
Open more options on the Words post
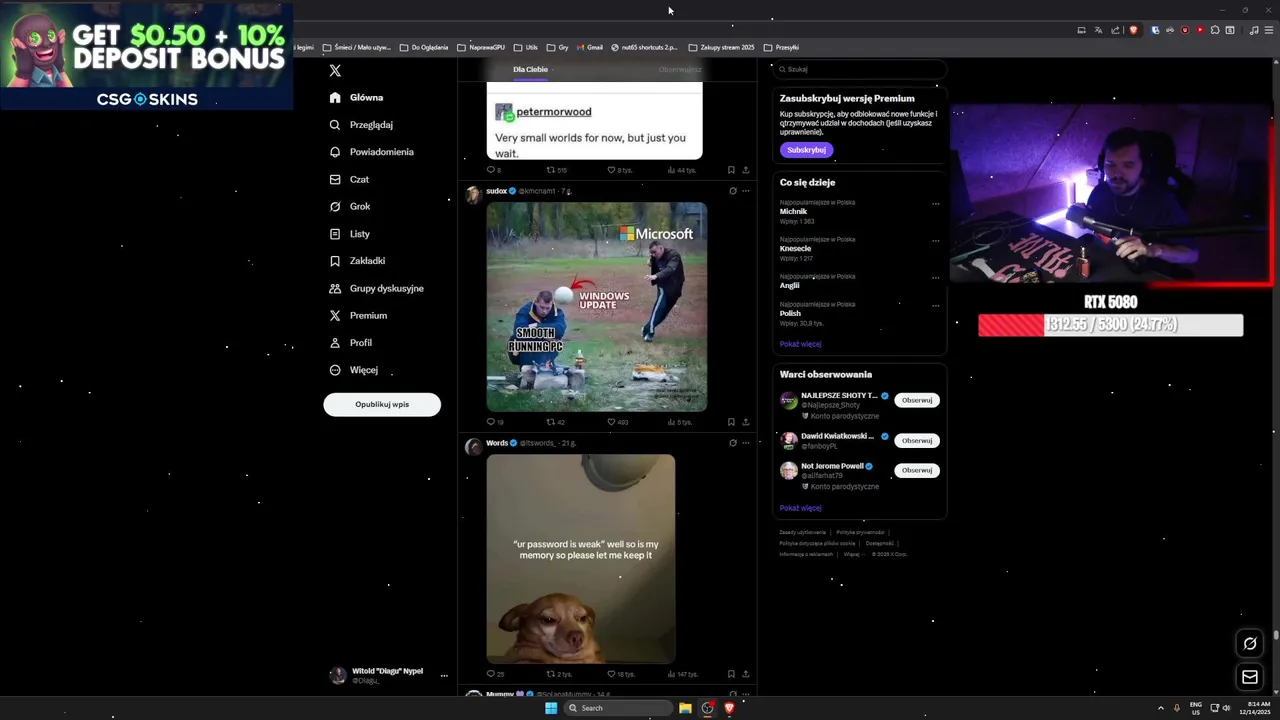coord(745,443)
